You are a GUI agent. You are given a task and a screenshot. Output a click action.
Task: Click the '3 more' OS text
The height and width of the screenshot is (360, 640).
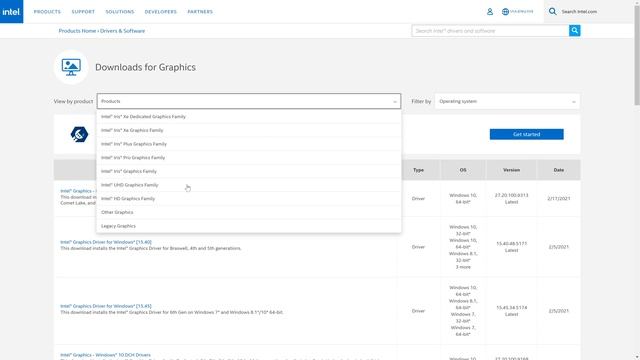[463, 267]
